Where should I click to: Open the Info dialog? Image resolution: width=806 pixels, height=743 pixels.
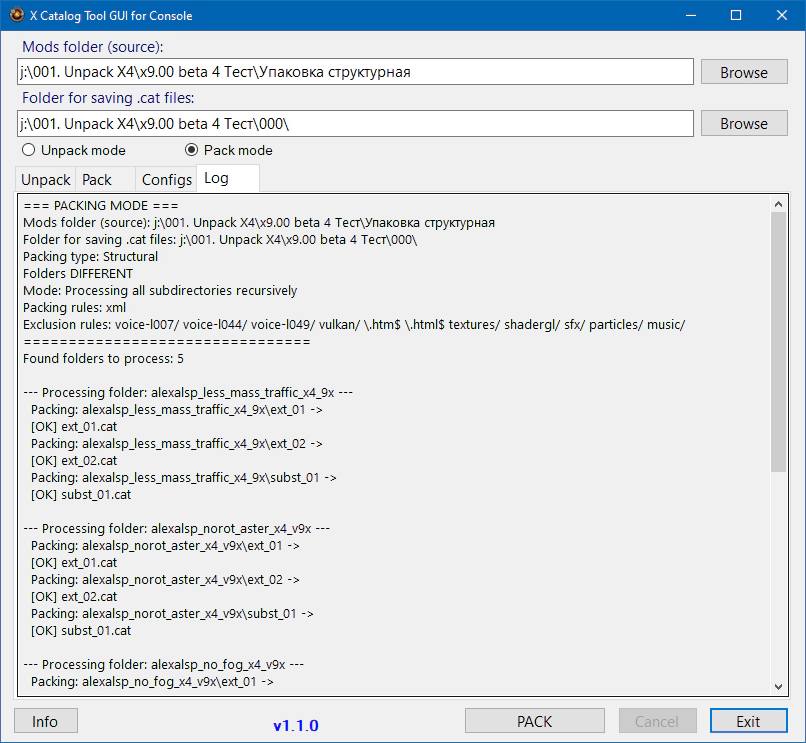tap(45, 721)
